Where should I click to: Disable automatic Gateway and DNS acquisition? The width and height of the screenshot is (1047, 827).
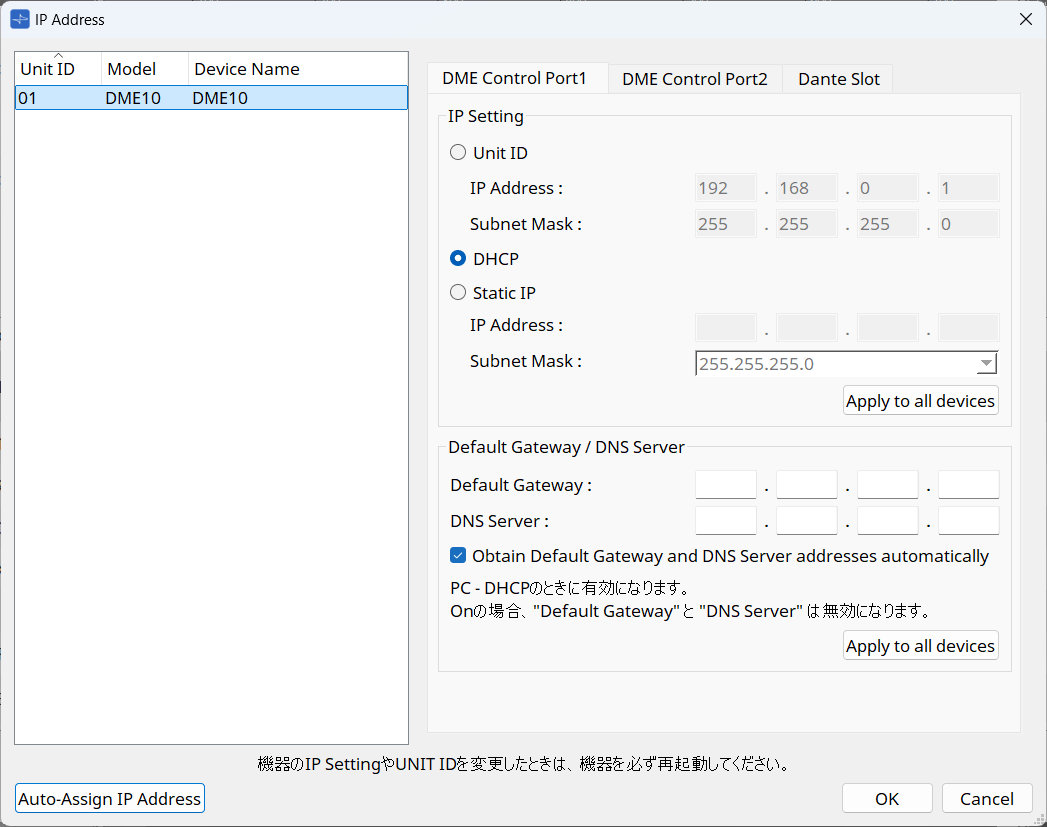458,555
